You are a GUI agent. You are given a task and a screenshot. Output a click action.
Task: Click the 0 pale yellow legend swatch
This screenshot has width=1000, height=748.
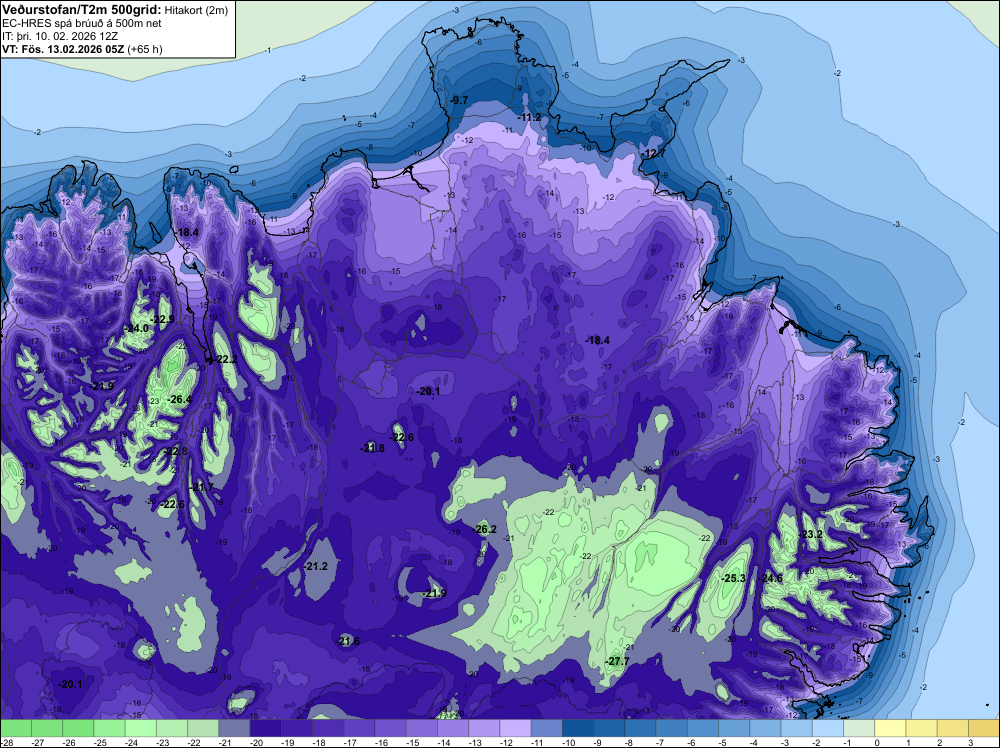(x=890, y=728)
